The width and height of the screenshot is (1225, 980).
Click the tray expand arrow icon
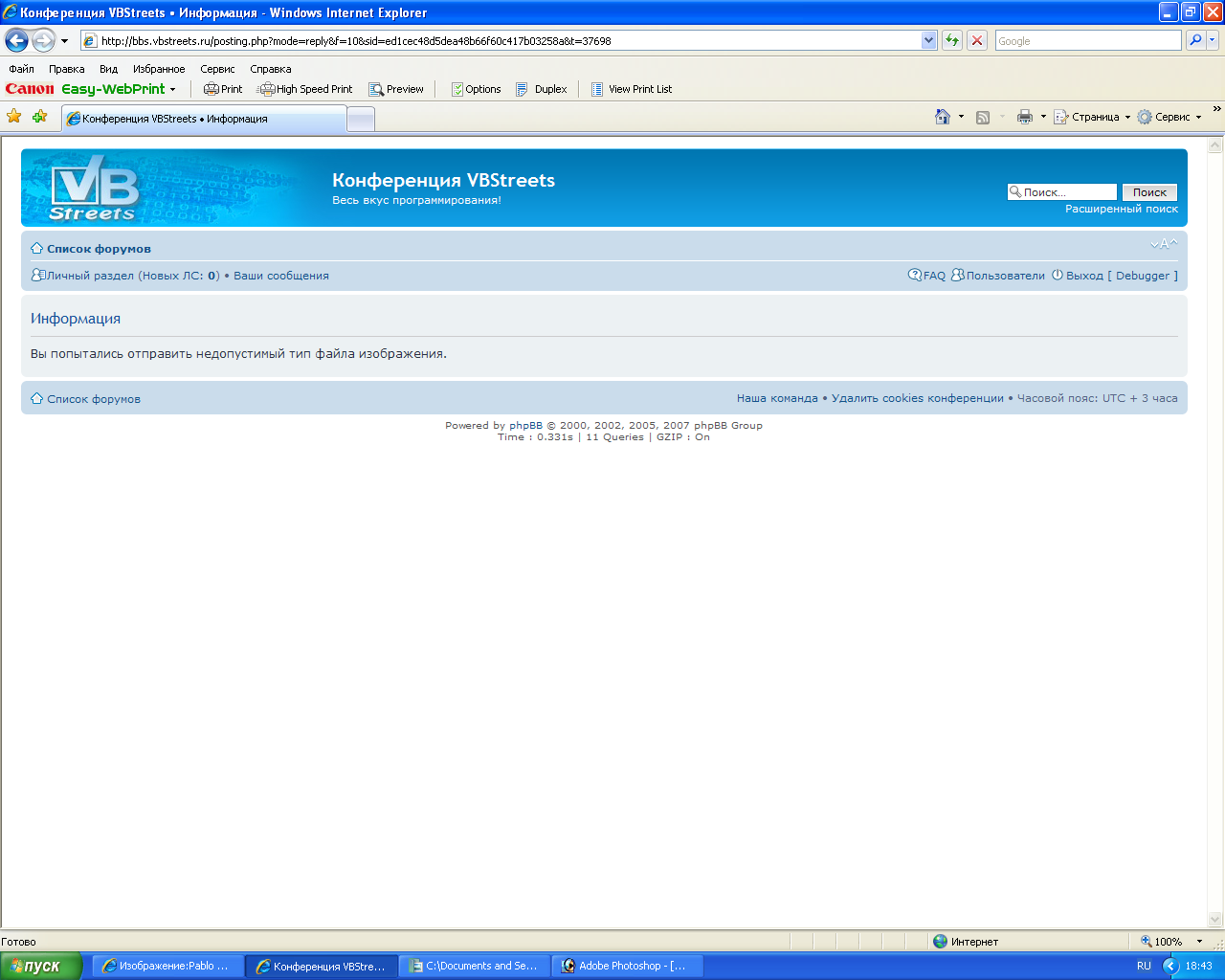coord(1170,966)
